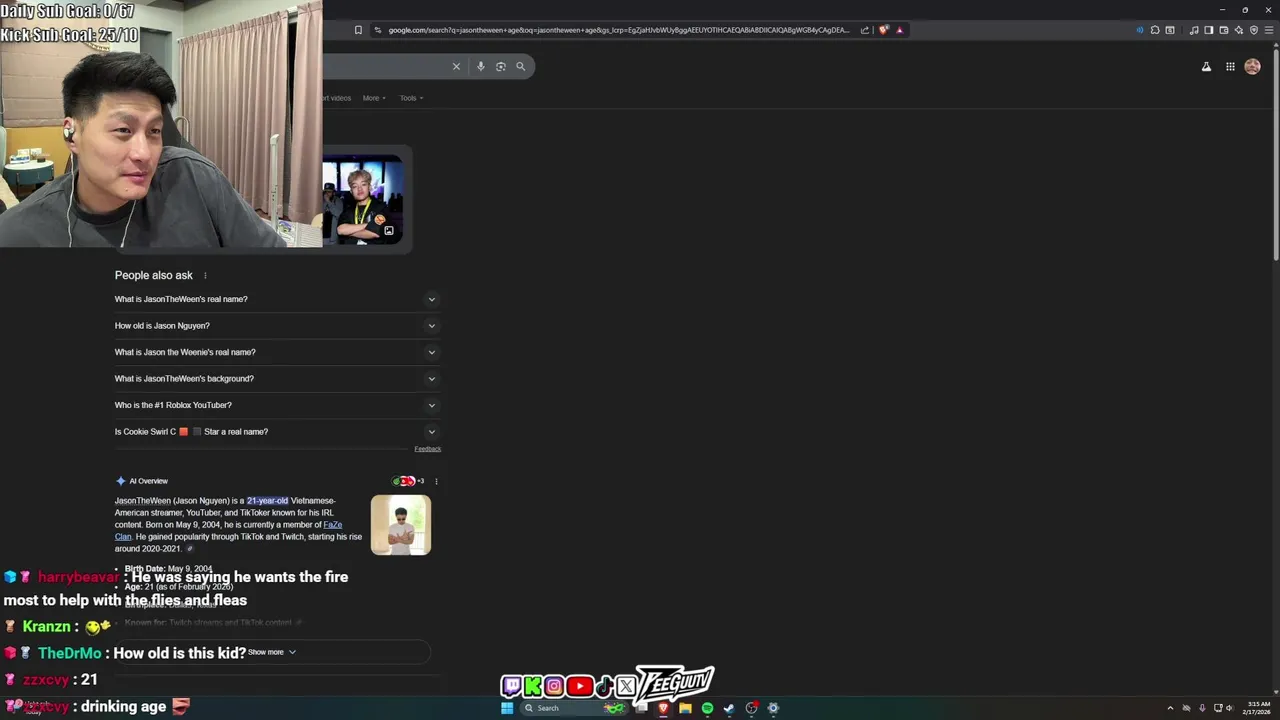Click the 'People also ask' heading
The width and height of the screenshot is (1280, 720).
[154, 275]
